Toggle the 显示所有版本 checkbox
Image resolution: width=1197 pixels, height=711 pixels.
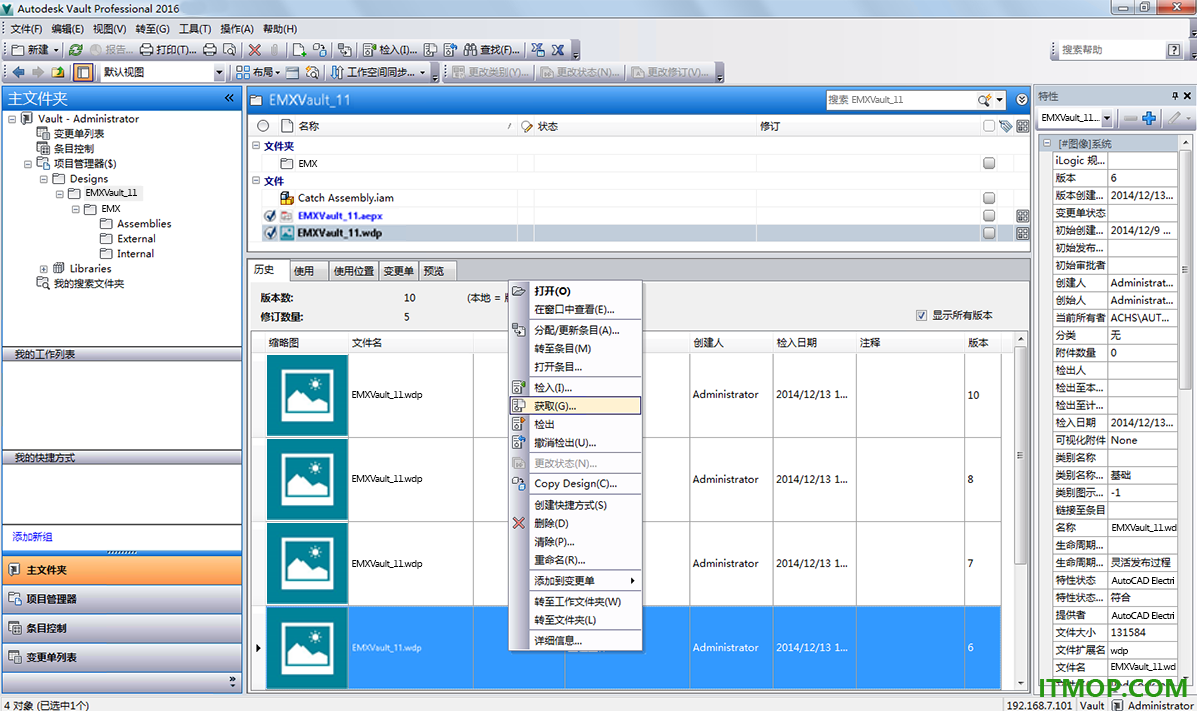tap(921, 315)
